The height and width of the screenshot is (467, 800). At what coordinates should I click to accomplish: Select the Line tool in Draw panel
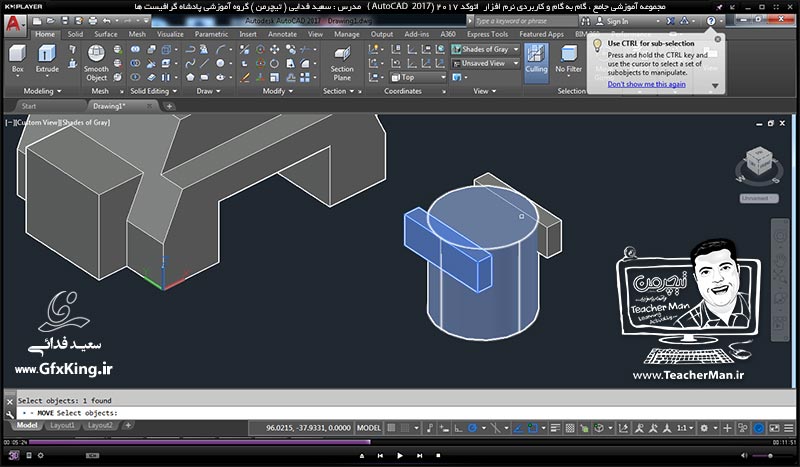(205, 63)
